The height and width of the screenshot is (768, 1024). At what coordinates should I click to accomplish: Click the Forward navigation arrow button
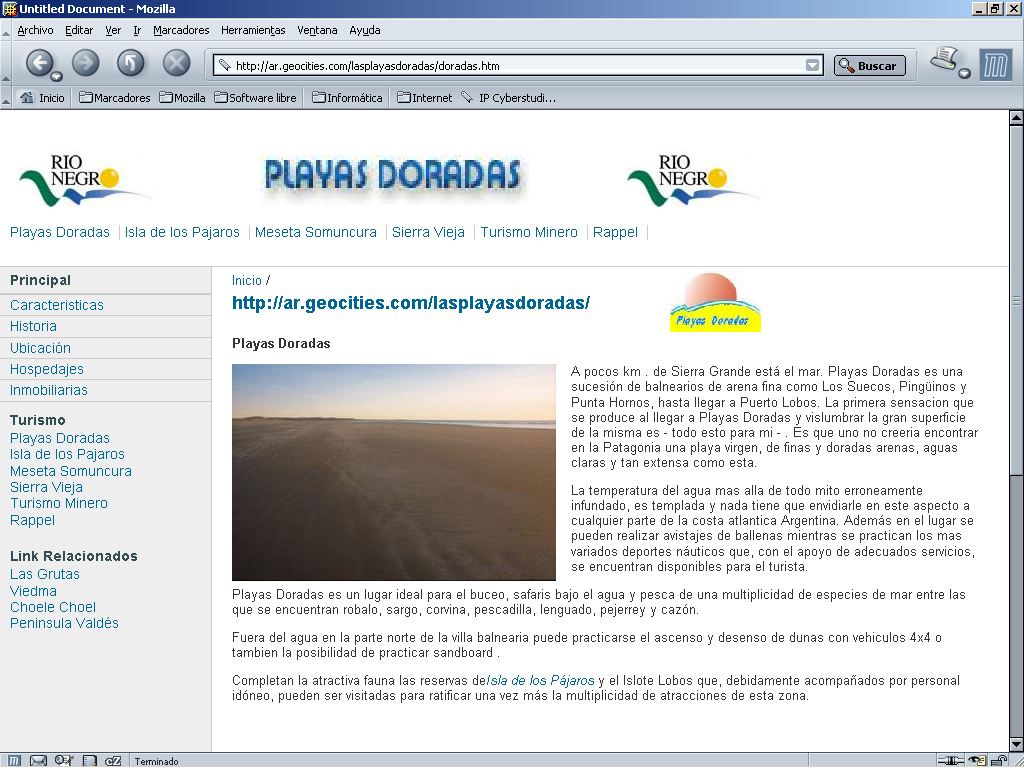pos(86,63)
